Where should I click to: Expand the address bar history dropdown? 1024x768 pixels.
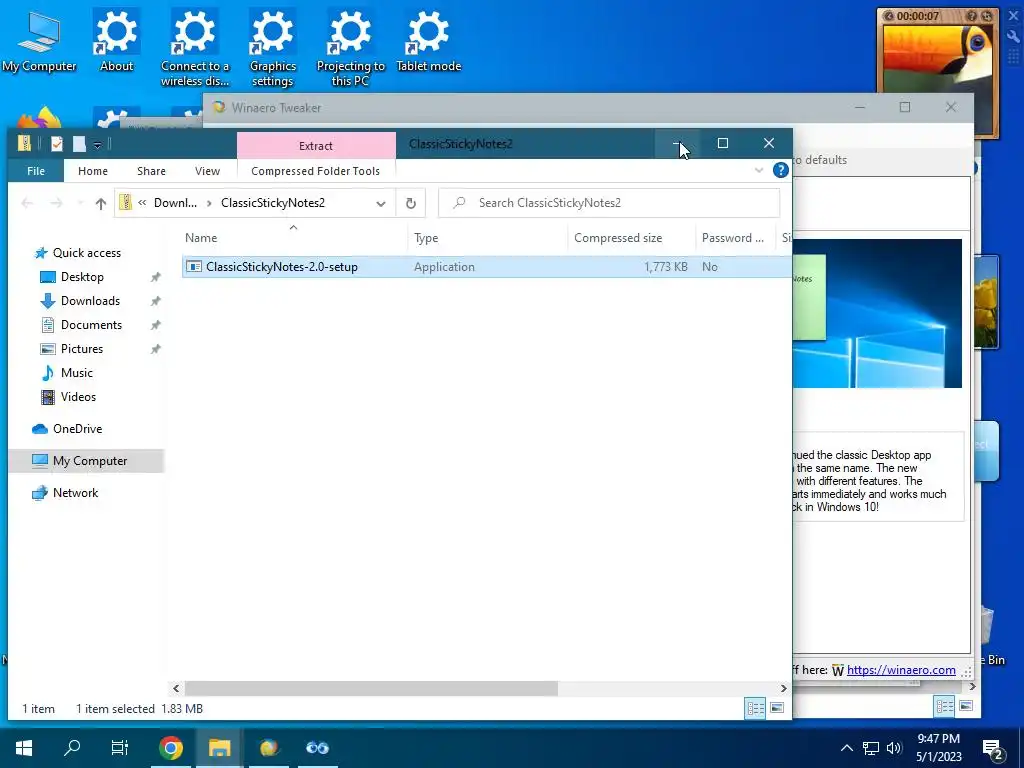381,204
